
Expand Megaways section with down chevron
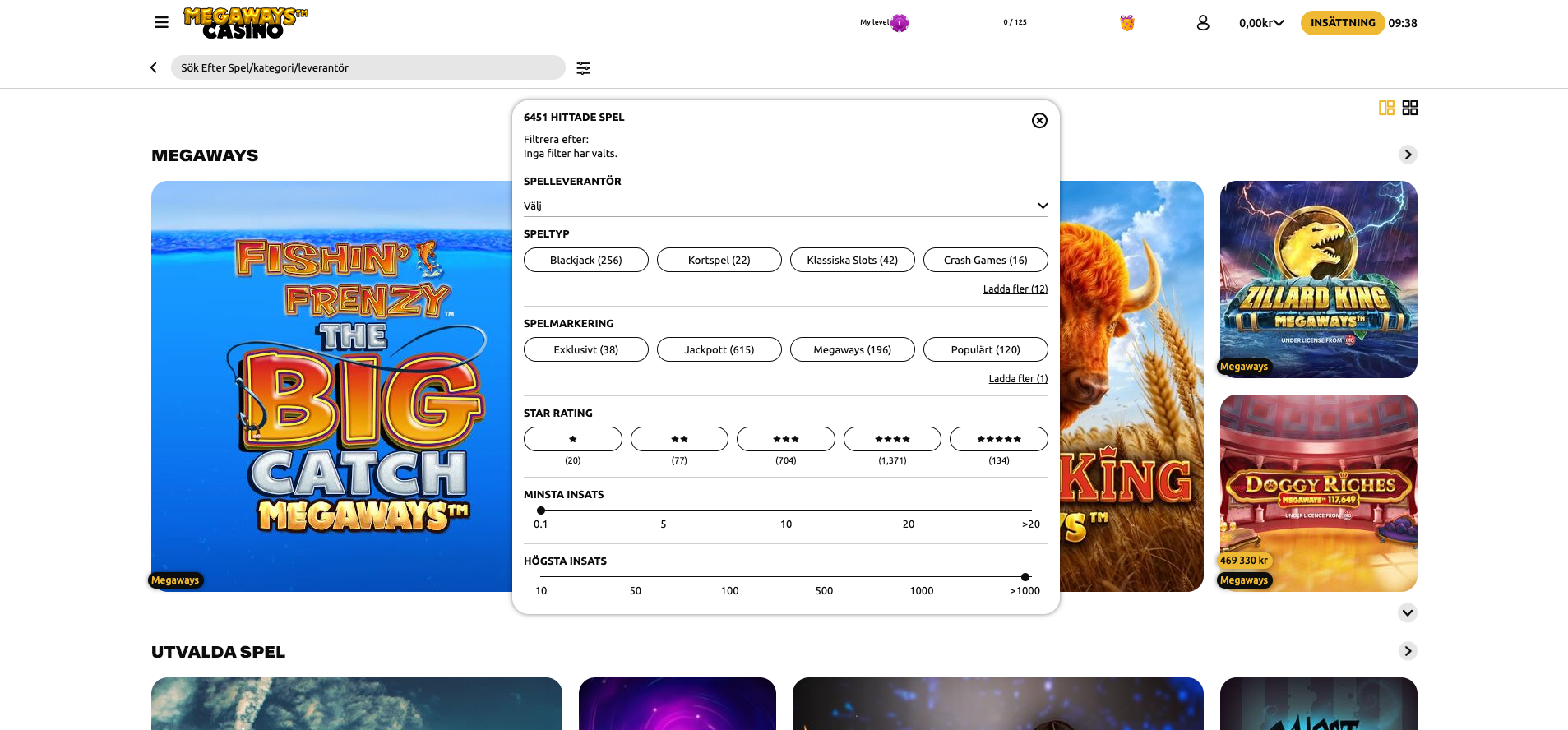pyautogui.click(x=1408, y=612)
